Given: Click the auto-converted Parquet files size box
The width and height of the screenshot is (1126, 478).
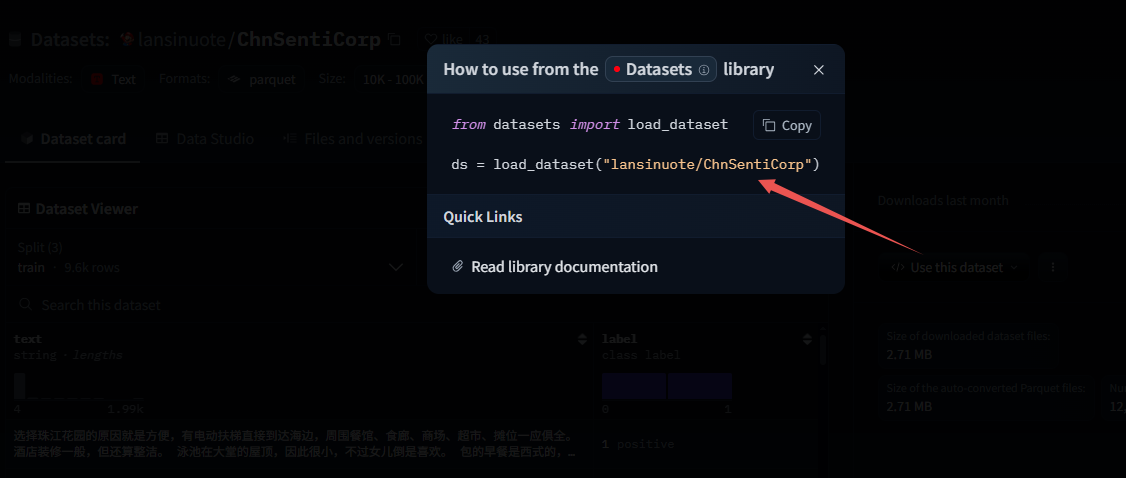Looking at the screenshot, I should click(x=985, y=398).
